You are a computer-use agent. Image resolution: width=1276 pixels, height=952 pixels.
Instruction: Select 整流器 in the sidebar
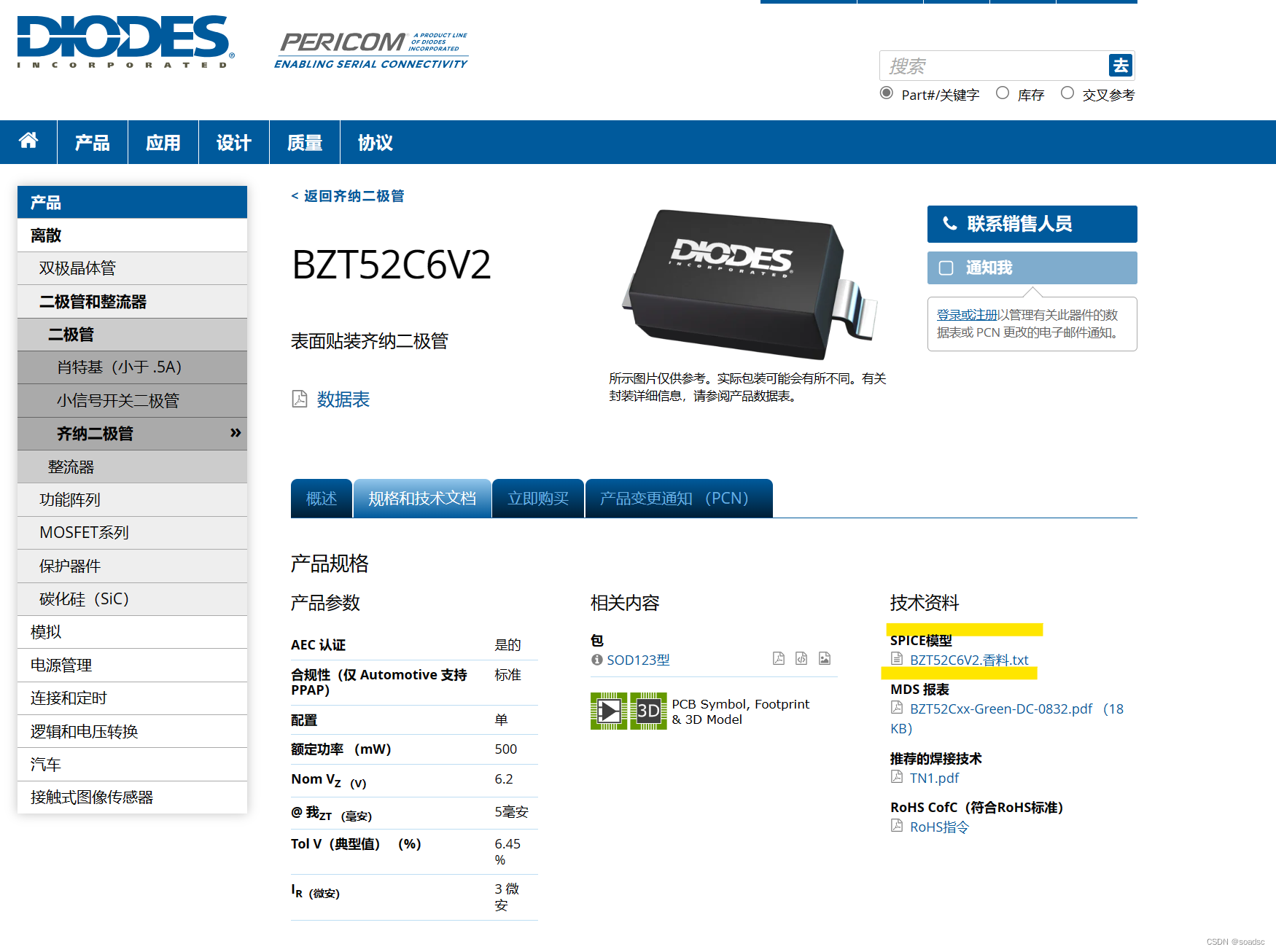tap(132, 467)
